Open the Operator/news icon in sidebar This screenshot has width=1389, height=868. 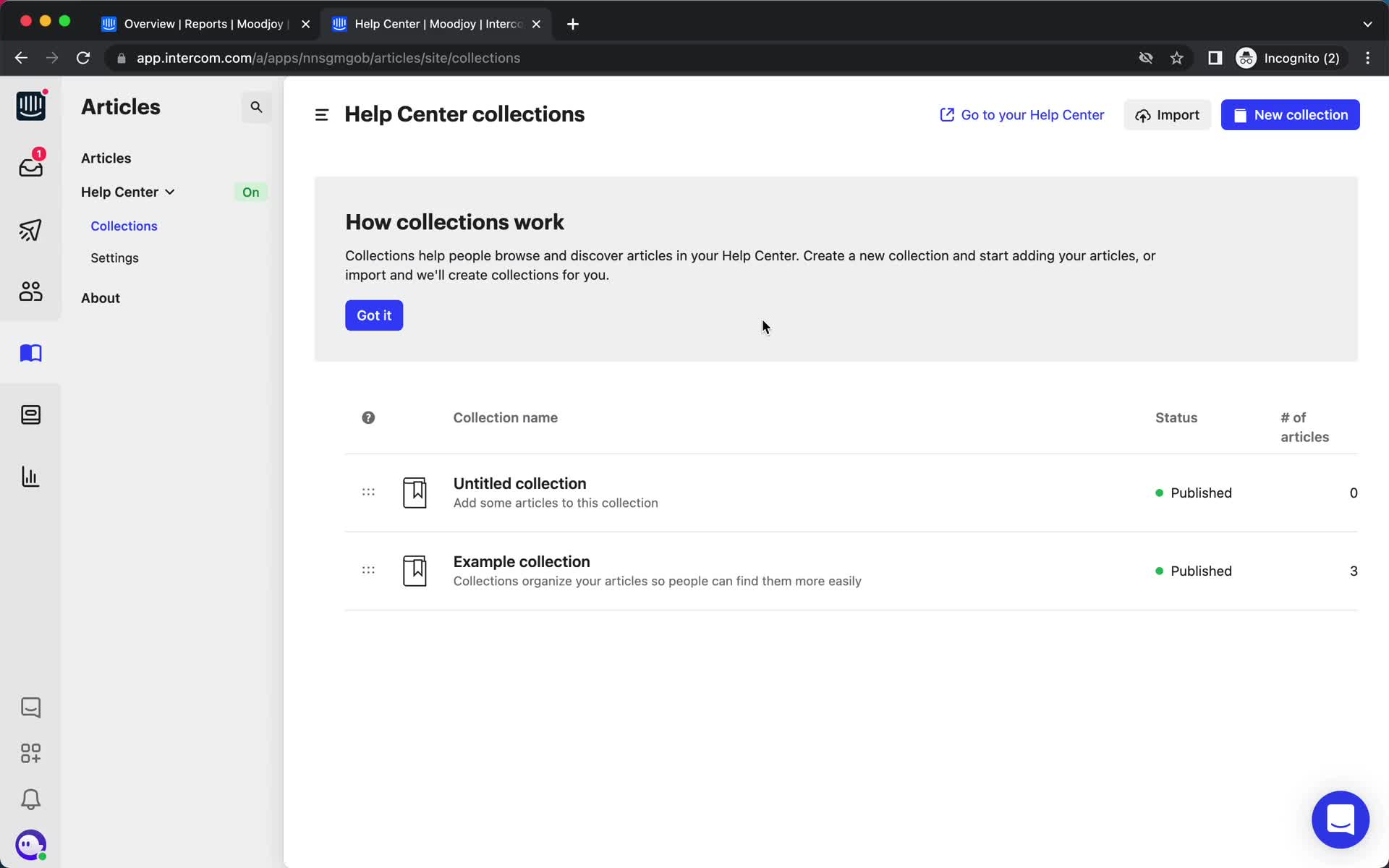(x=30, y=414)
